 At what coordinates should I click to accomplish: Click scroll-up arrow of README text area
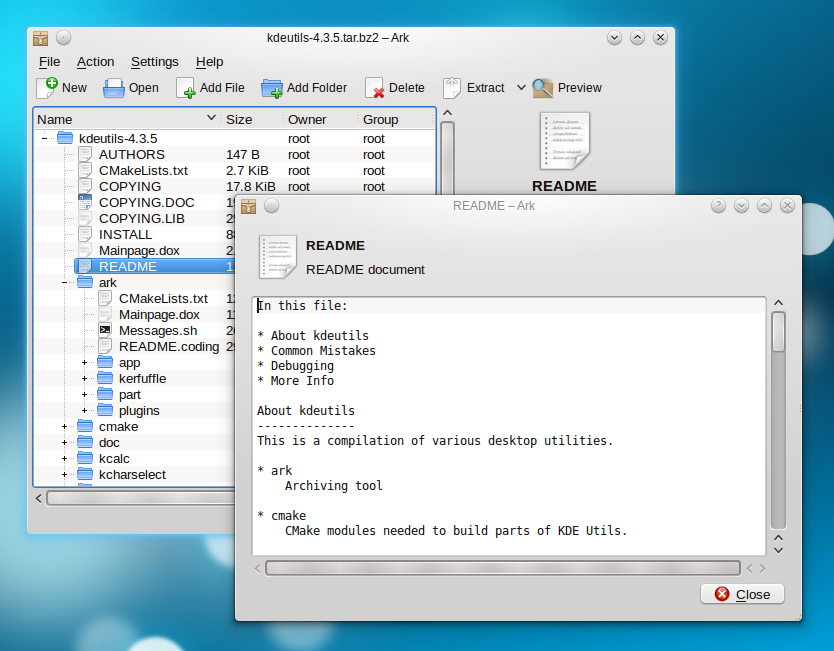[778, 303]
